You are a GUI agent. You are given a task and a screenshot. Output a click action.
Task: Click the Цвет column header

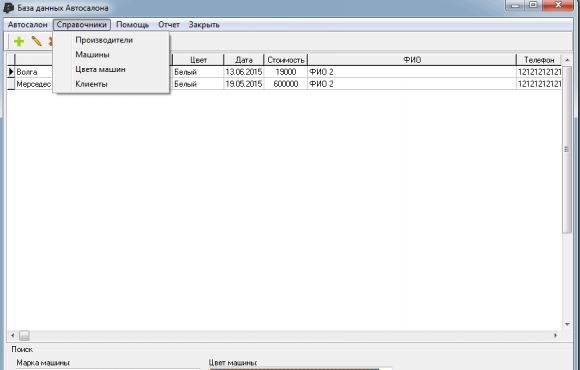pos(198,60)
